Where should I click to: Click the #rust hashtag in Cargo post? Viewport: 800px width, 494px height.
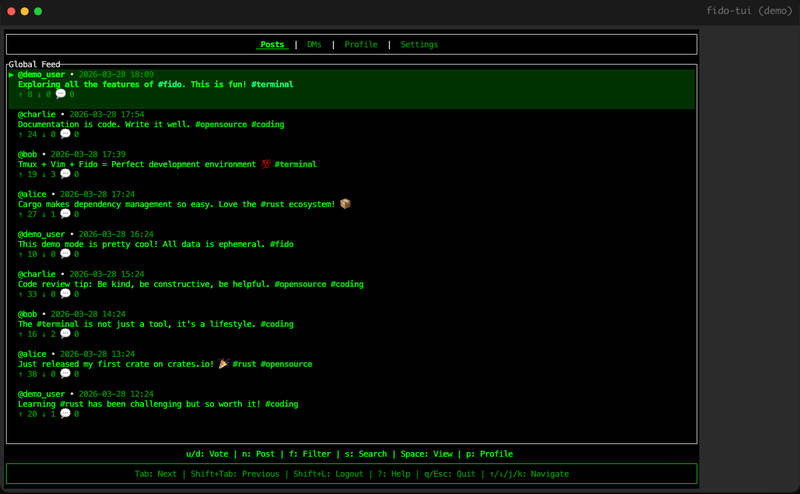point(272,204)
